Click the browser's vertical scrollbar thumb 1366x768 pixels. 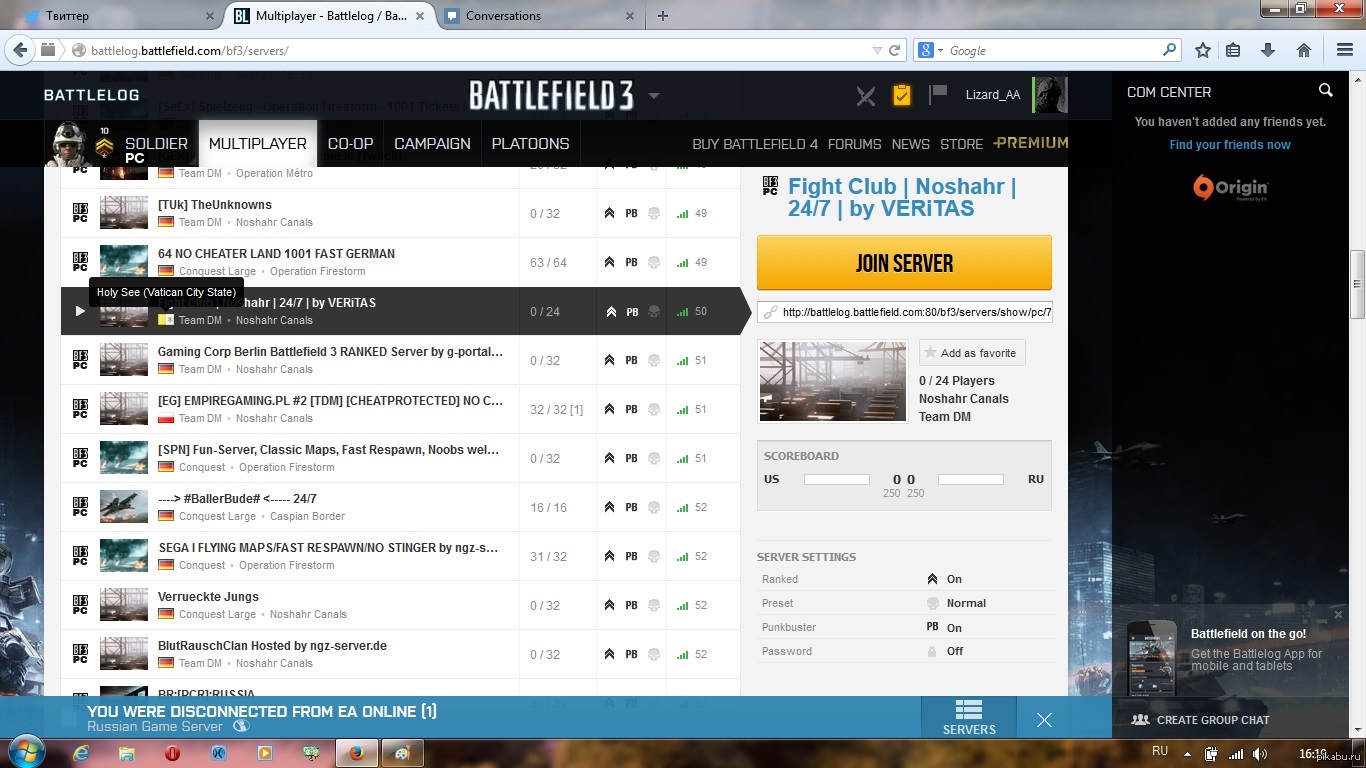(1357, 284)
